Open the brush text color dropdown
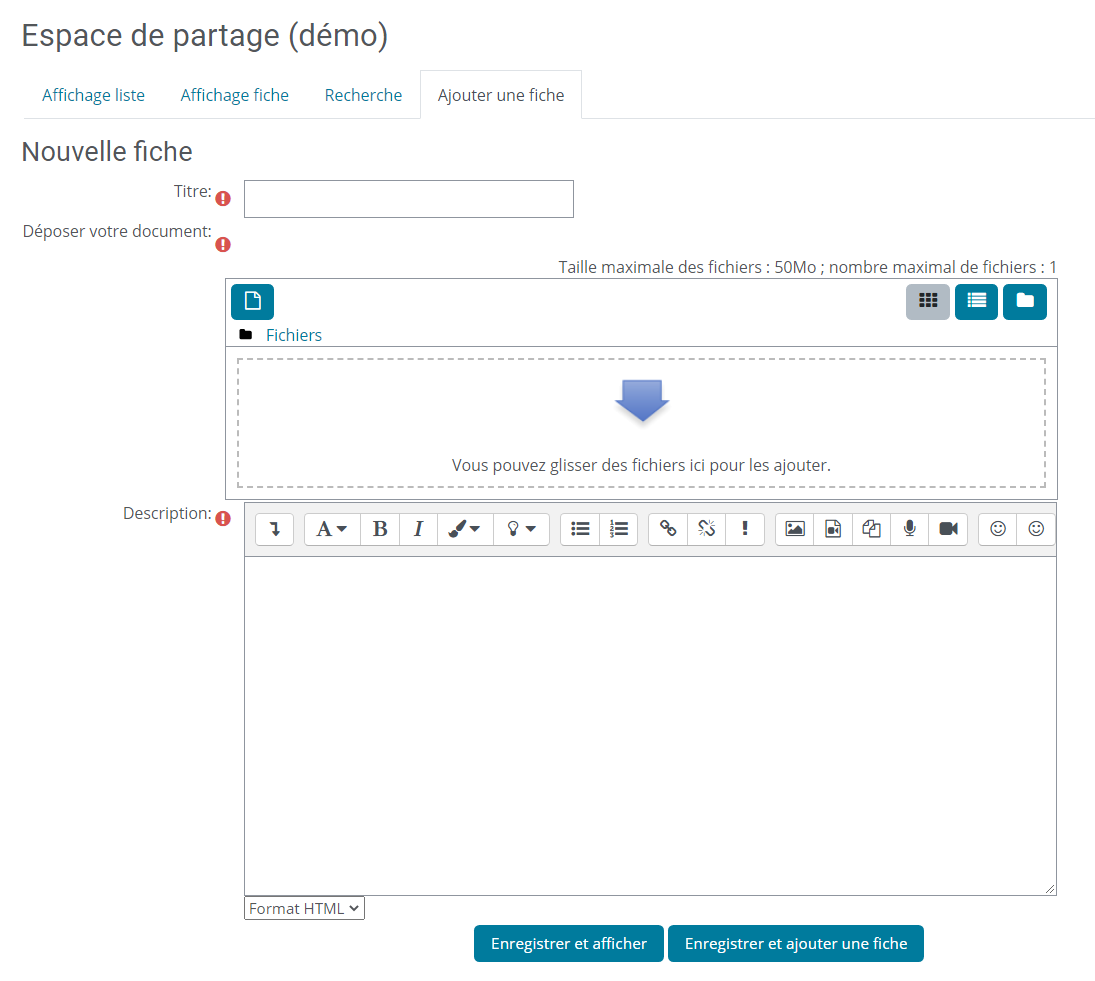Screen dimensions: 1095x981 (465, 529)
